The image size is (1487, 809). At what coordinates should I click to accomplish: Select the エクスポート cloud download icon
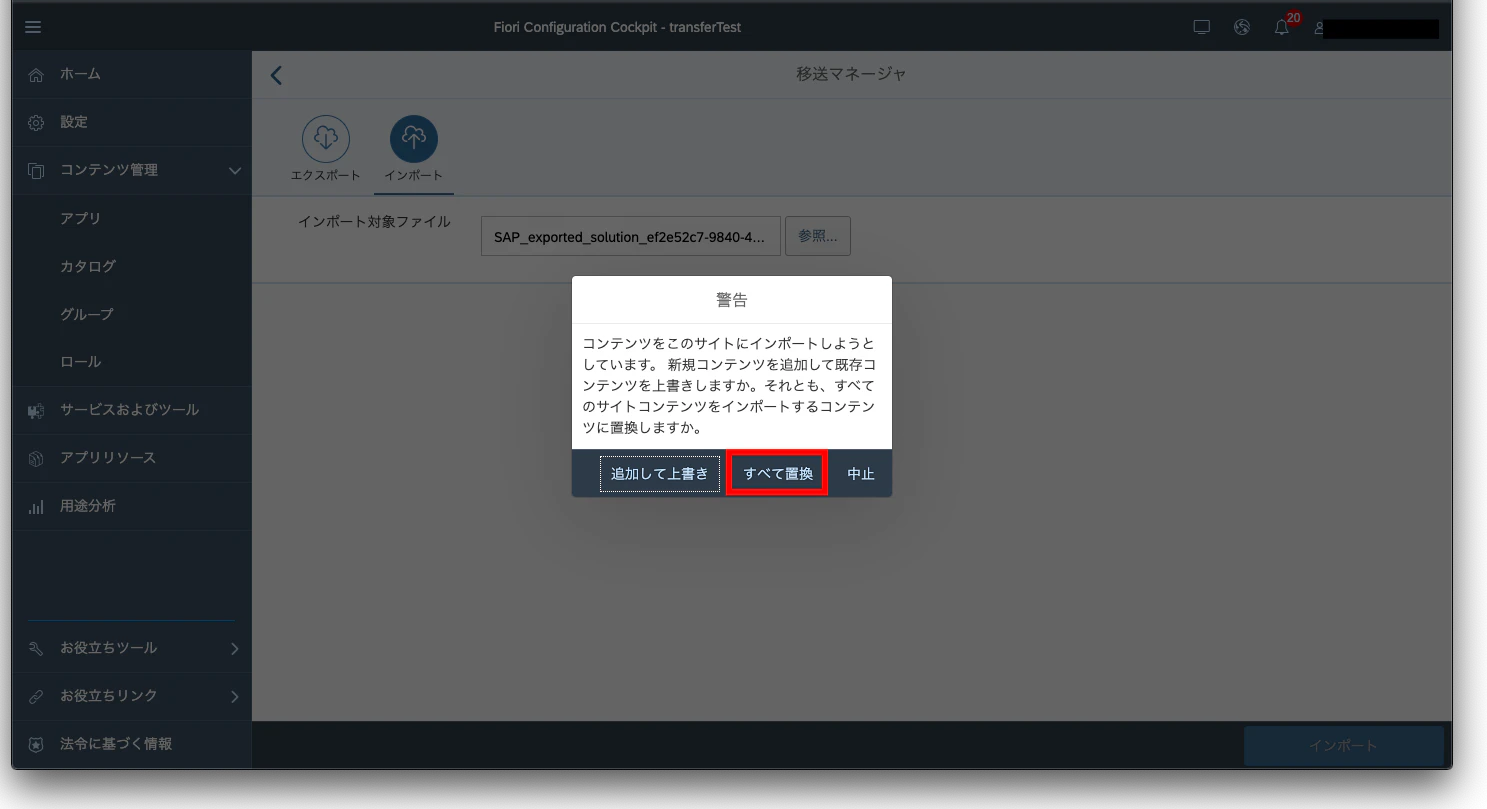point(326,139)
